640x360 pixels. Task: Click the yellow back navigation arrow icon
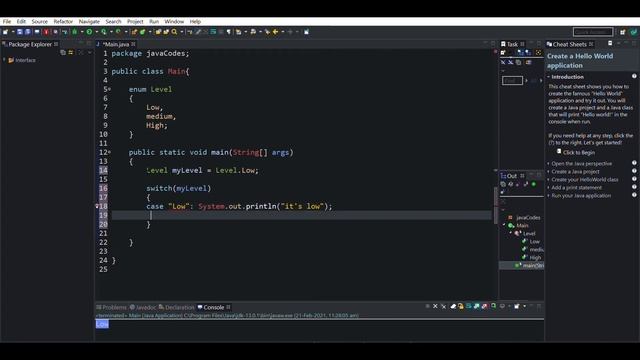tap(276, 31)
